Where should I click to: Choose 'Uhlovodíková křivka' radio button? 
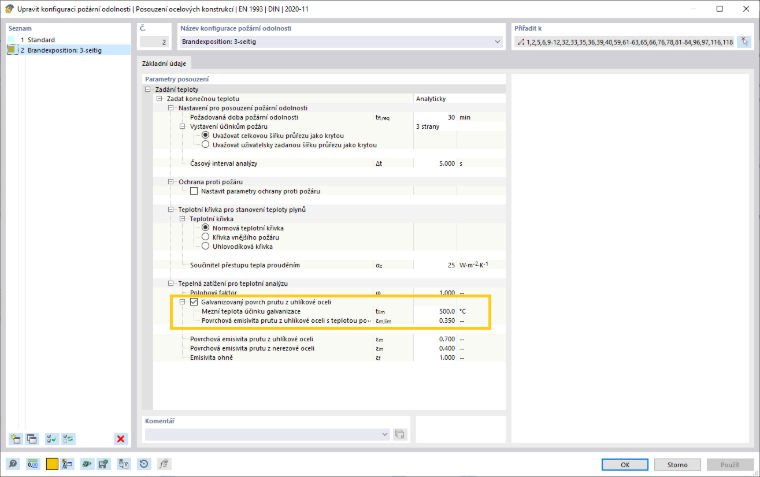206,246
